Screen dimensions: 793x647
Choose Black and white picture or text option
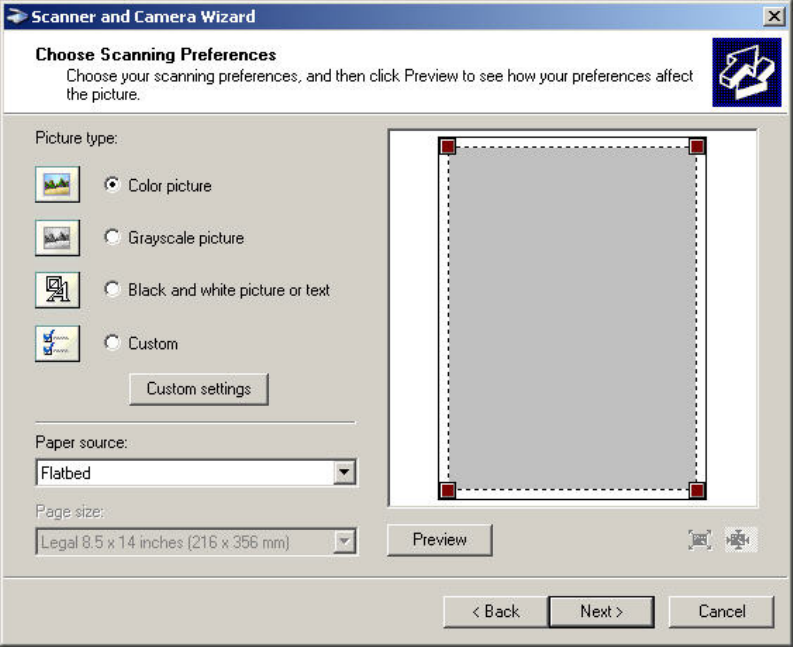click(x=112, y=290)
